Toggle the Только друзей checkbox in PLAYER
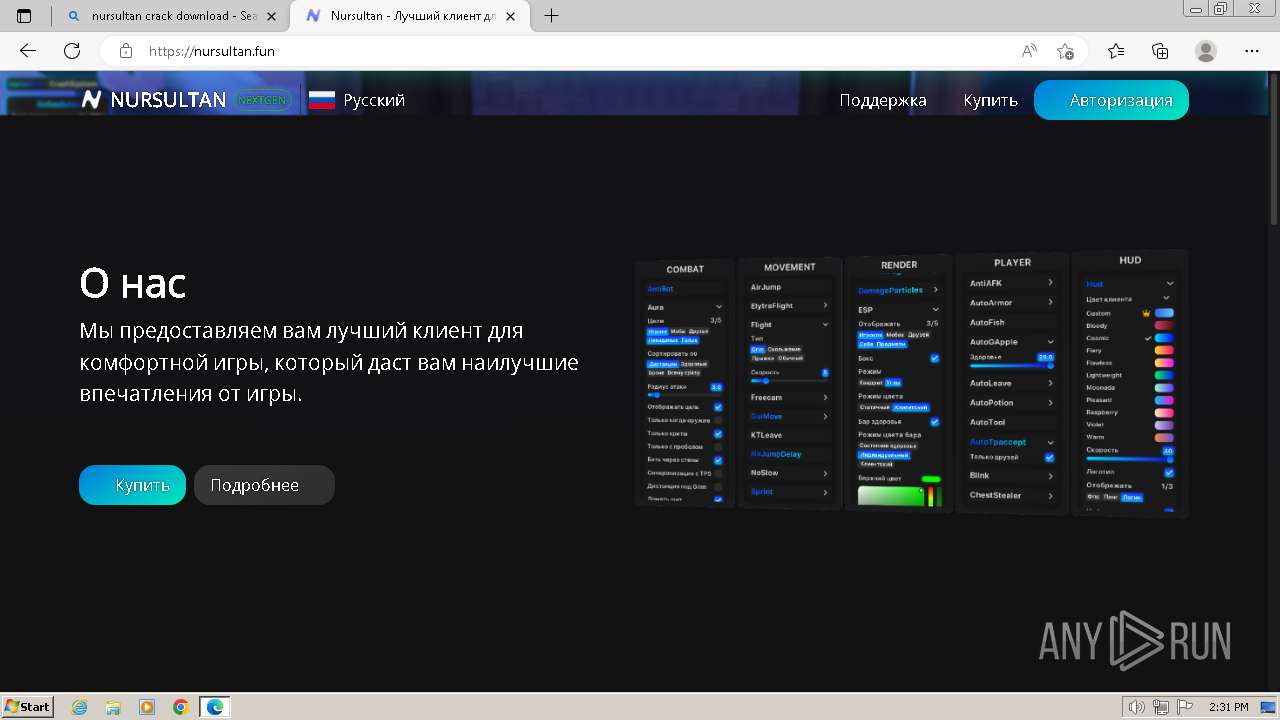Viewport: 1280px width, 720px height. (x=1049, y=457)
